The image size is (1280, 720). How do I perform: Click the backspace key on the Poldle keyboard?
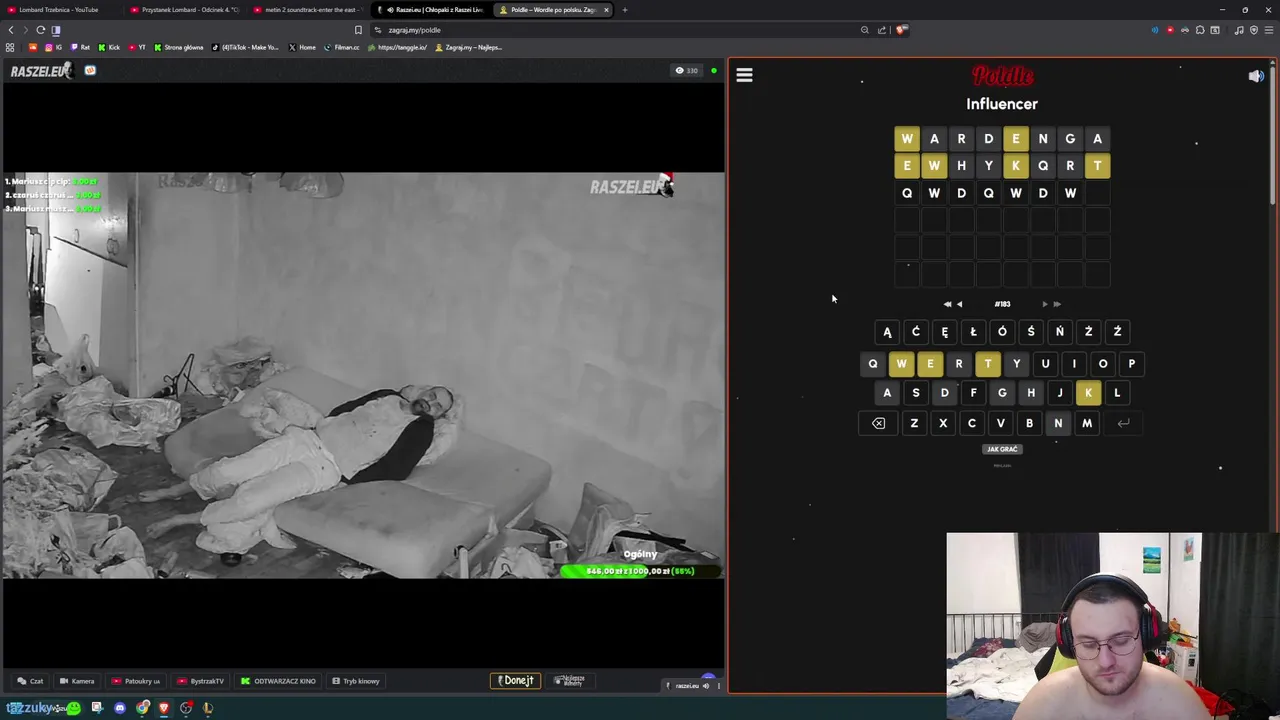[x=878, y=423]
